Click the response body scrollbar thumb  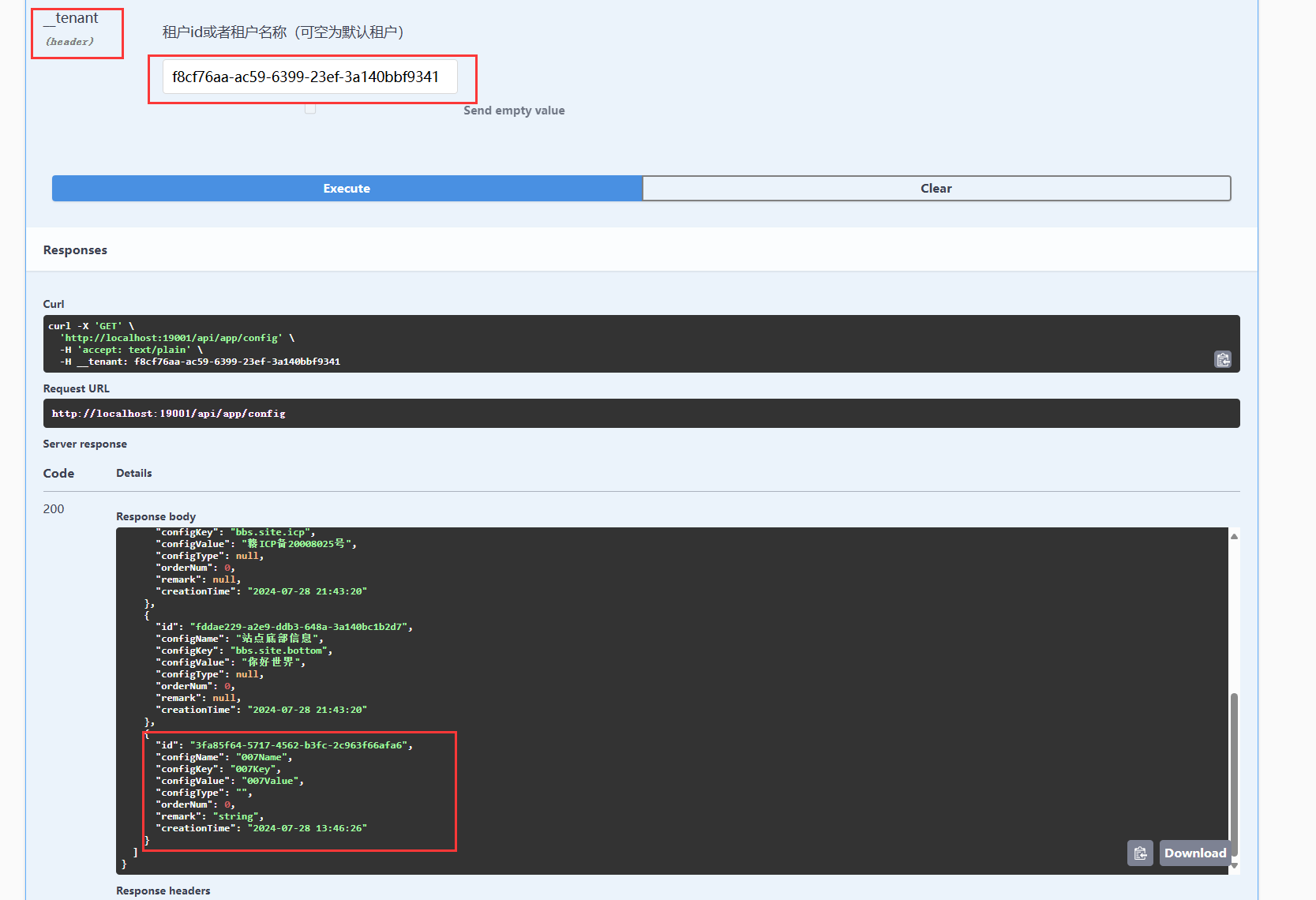click(1234, 774)
